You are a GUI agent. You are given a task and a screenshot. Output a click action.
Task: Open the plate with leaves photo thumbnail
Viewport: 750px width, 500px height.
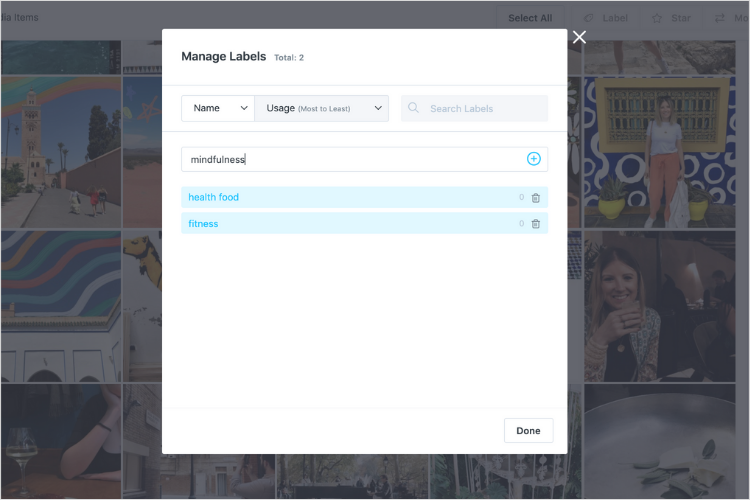[x=660, y=441]
